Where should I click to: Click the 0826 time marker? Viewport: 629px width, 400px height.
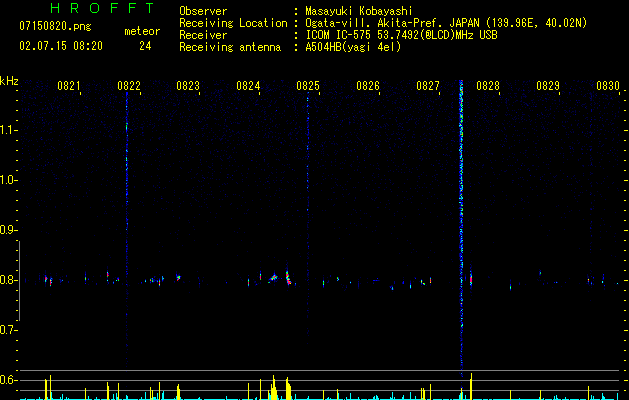pos(368,86)
